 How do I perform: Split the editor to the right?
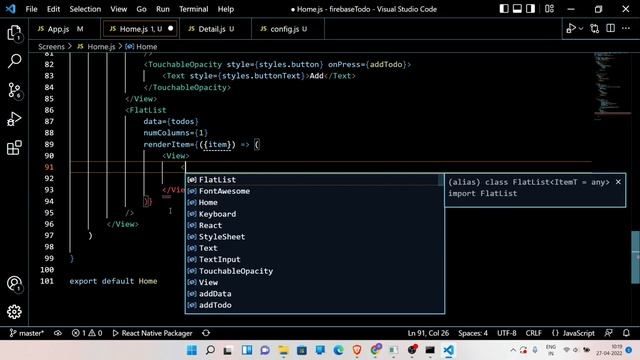(611, 28)
